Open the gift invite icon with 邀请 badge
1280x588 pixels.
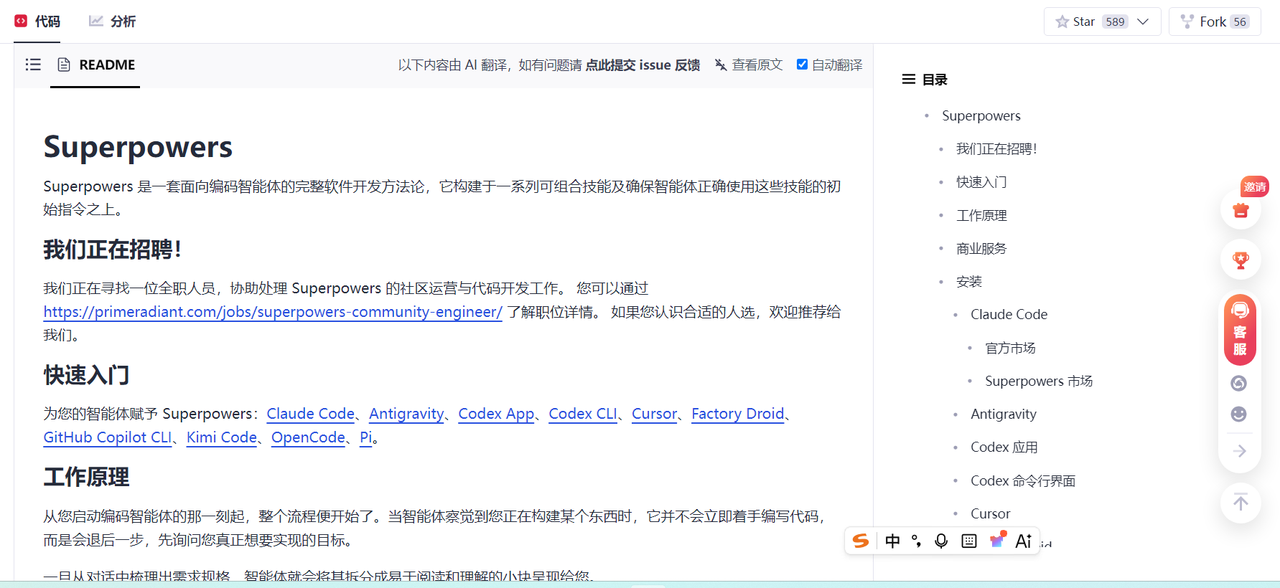pyautogui.click(x=1241, y=210)
